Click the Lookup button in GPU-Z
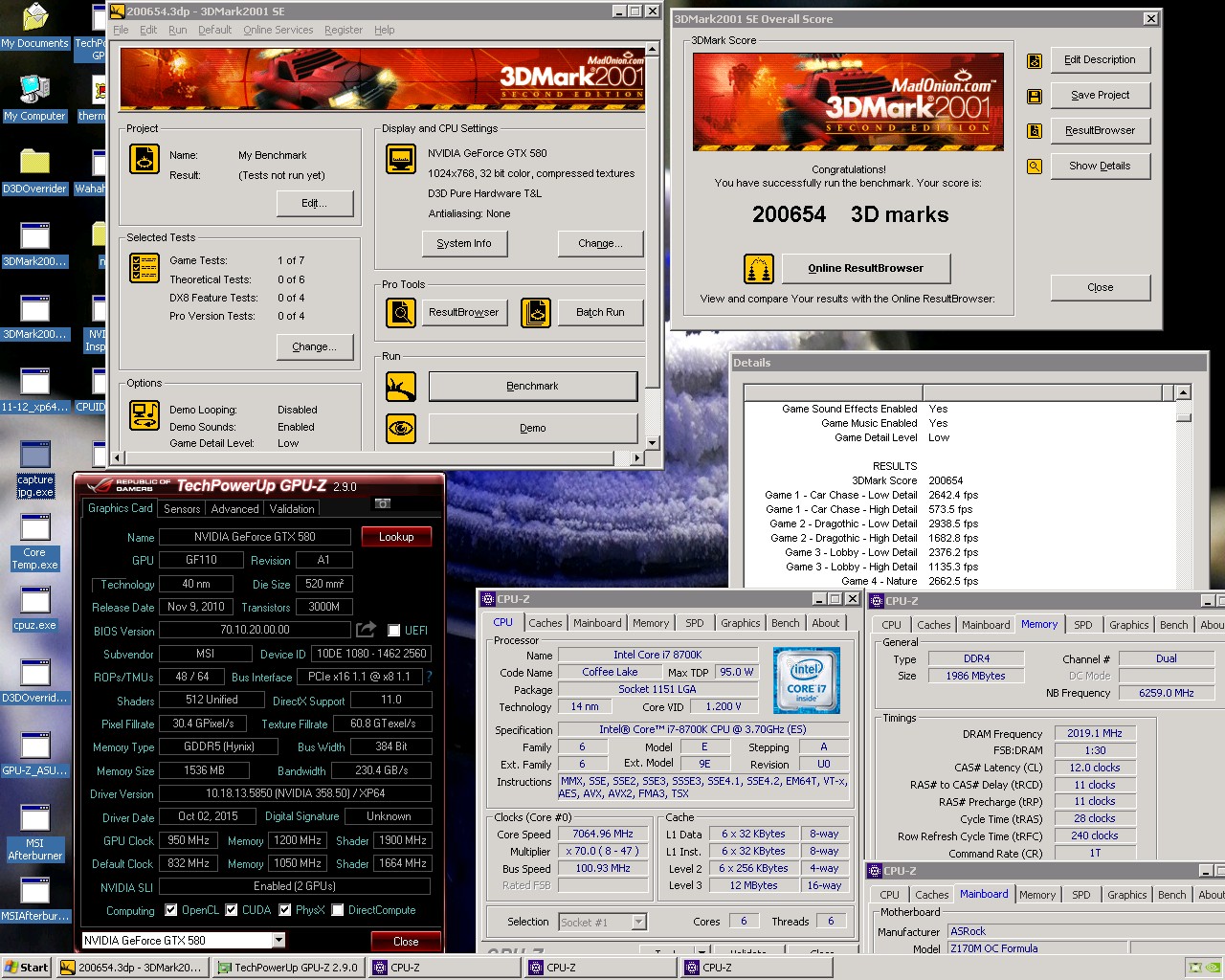Screen dimensions: 1225x980 tap(396, 537)
